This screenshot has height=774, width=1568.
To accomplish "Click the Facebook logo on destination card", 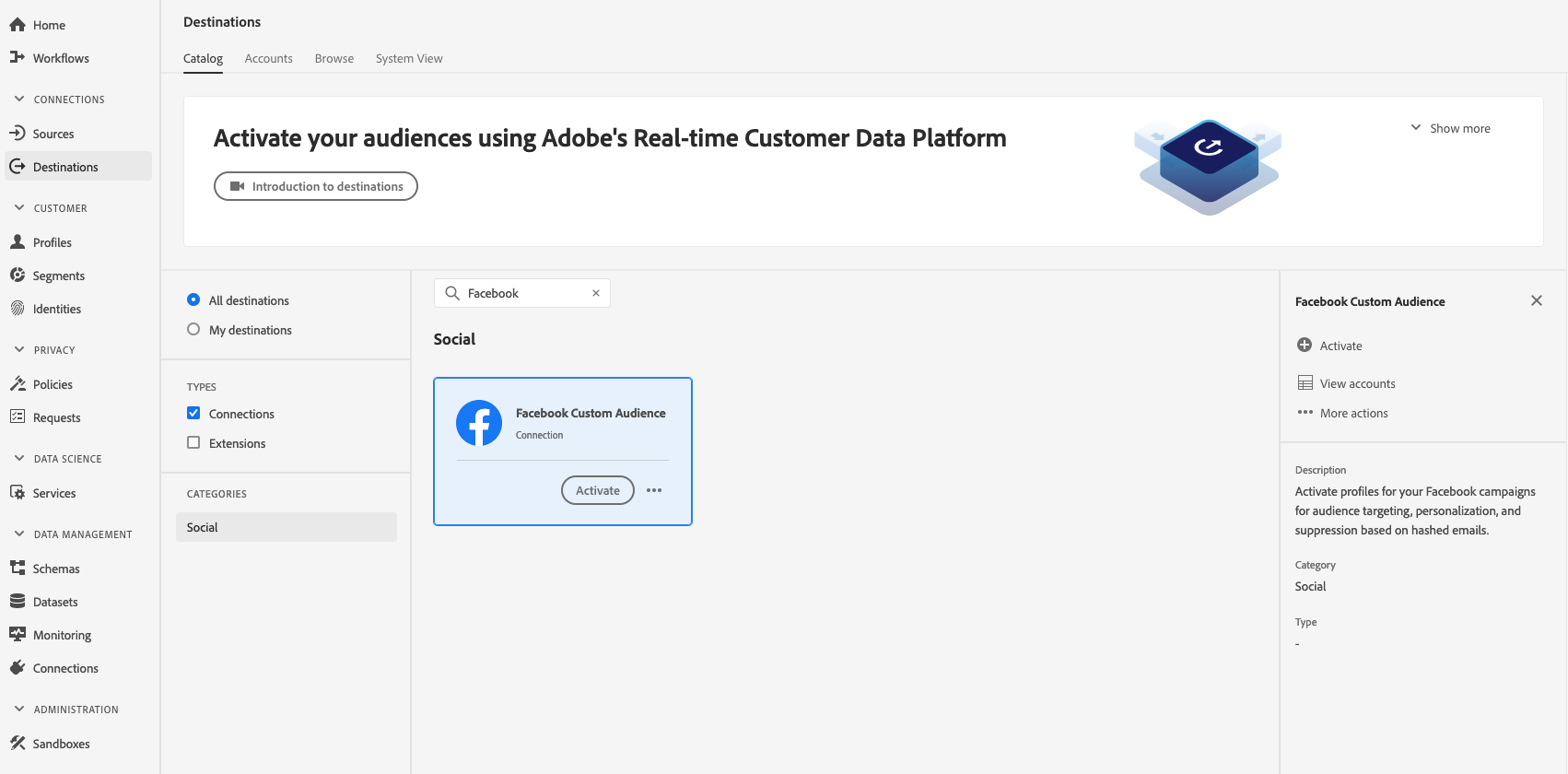I will [479, 423].
